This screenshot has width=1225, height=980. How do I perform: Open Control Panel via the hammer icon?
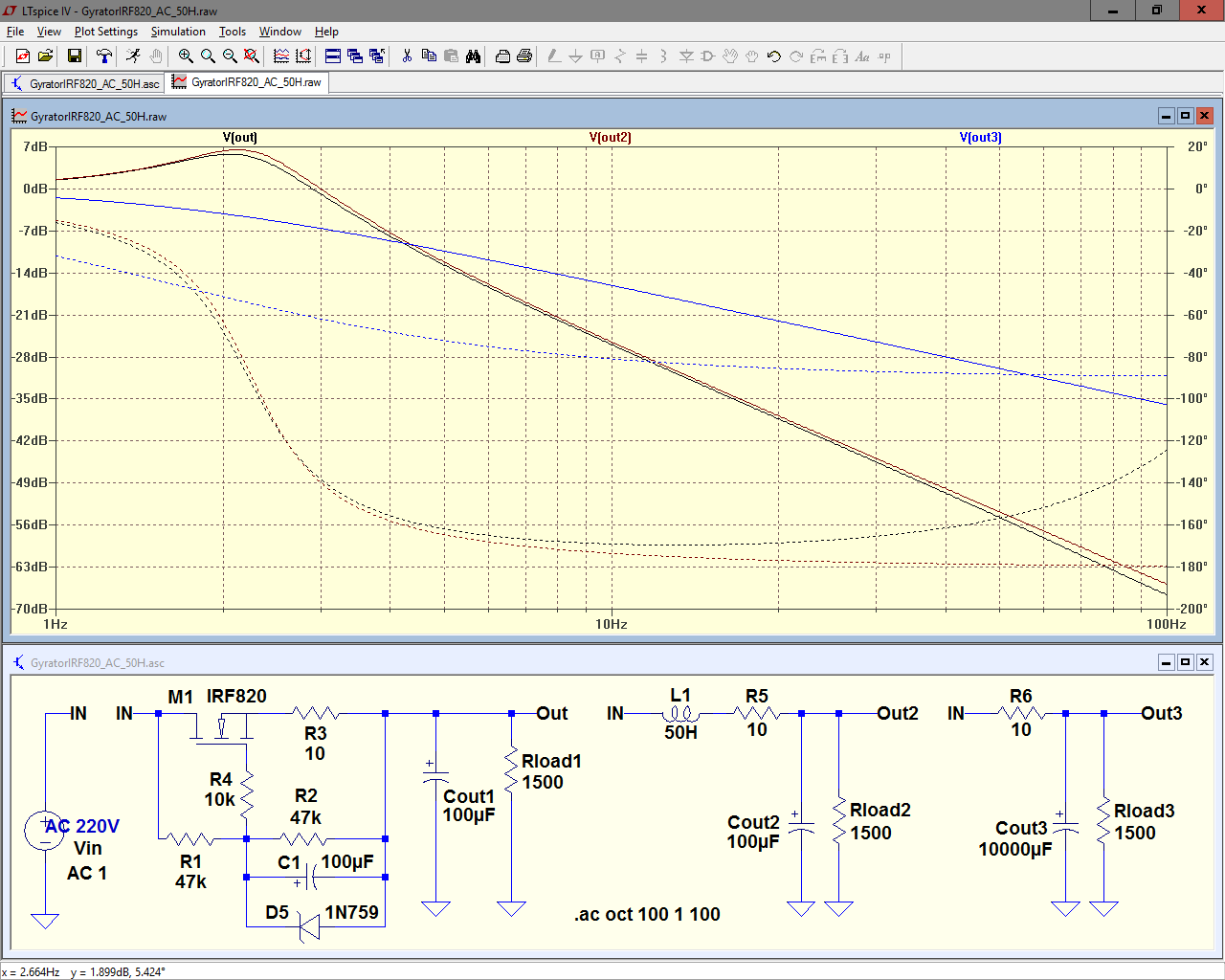[104, 56]
